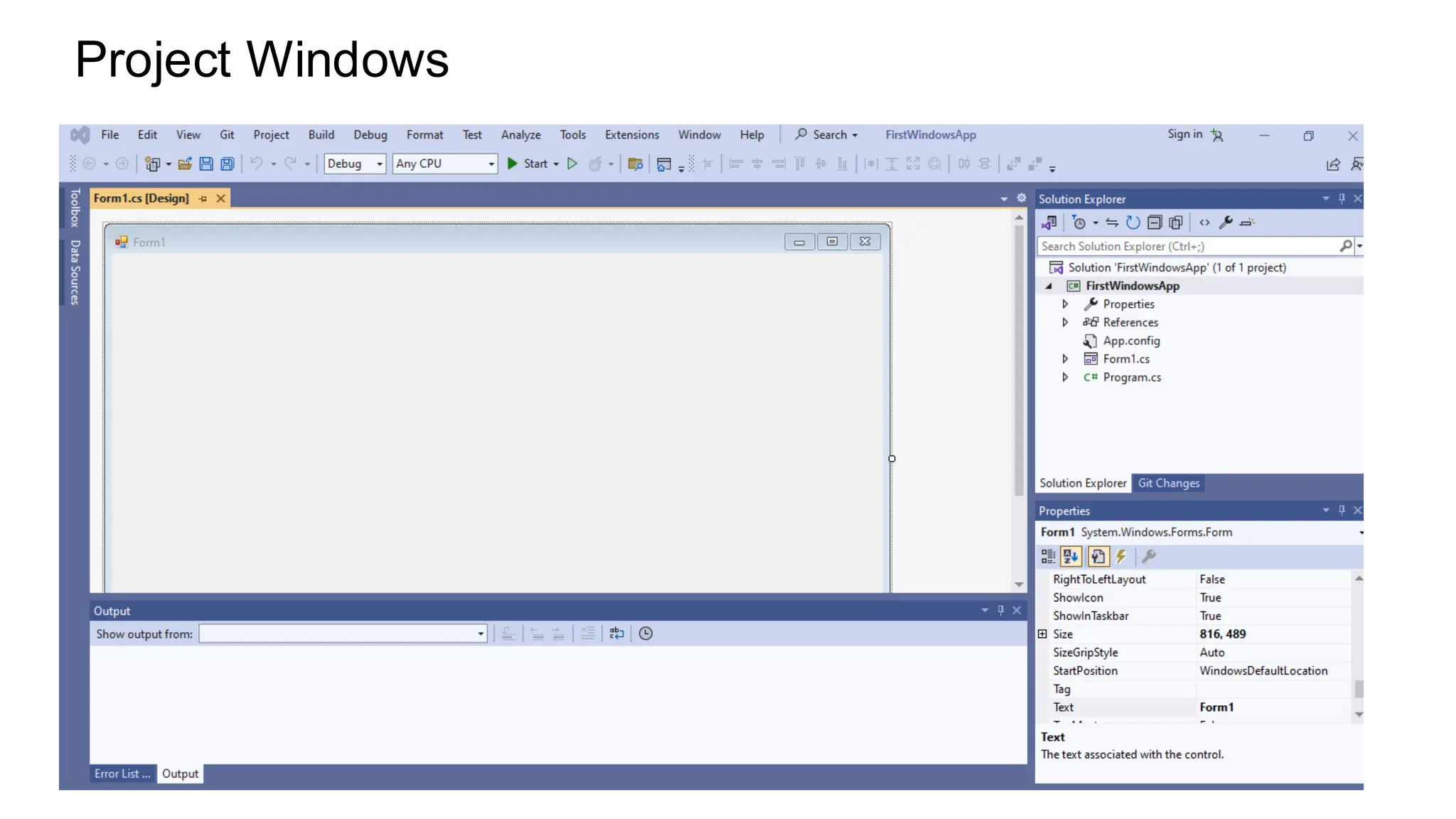
Task: Expand the Properties node in Solution Explorer
Action: (x=1065, y=304)
